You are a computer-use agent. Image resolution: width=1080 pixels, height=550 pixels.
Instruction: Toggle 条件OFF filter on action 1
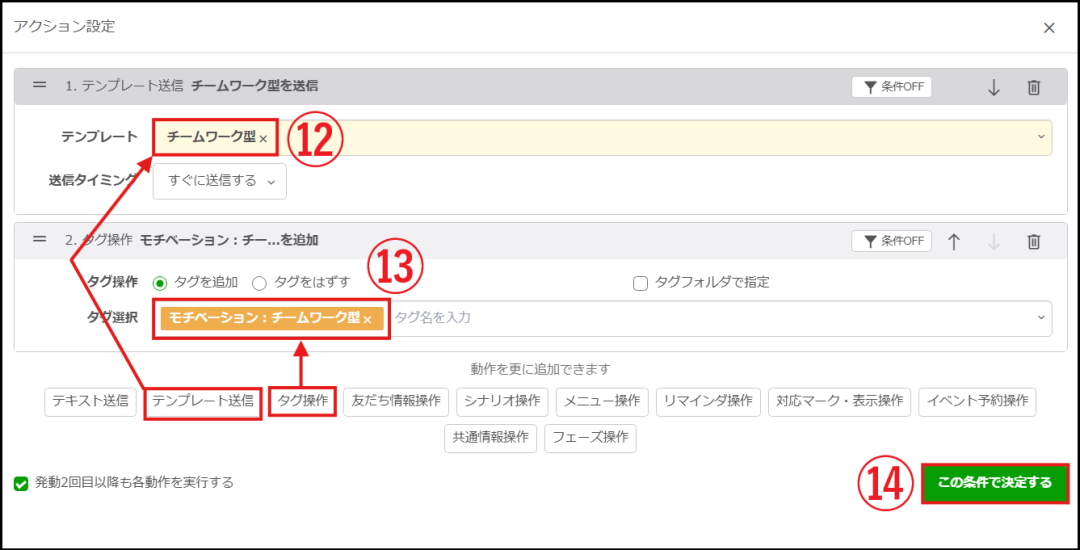(892, 87)
